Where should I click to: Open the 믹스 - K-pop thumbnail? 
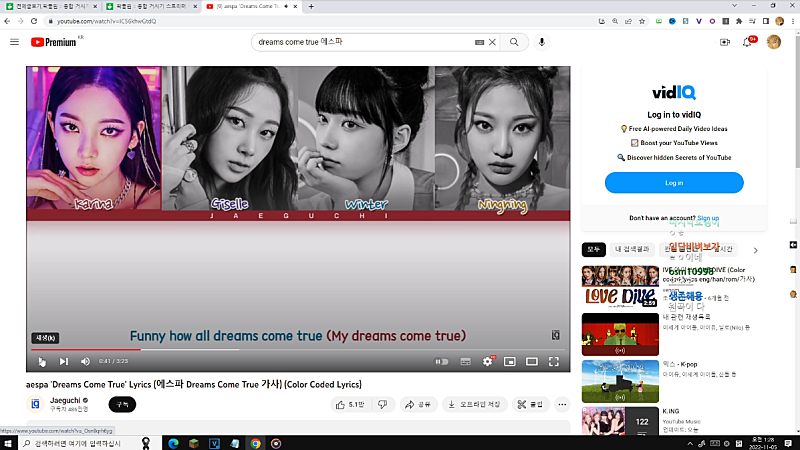click(x=620, y=381)
